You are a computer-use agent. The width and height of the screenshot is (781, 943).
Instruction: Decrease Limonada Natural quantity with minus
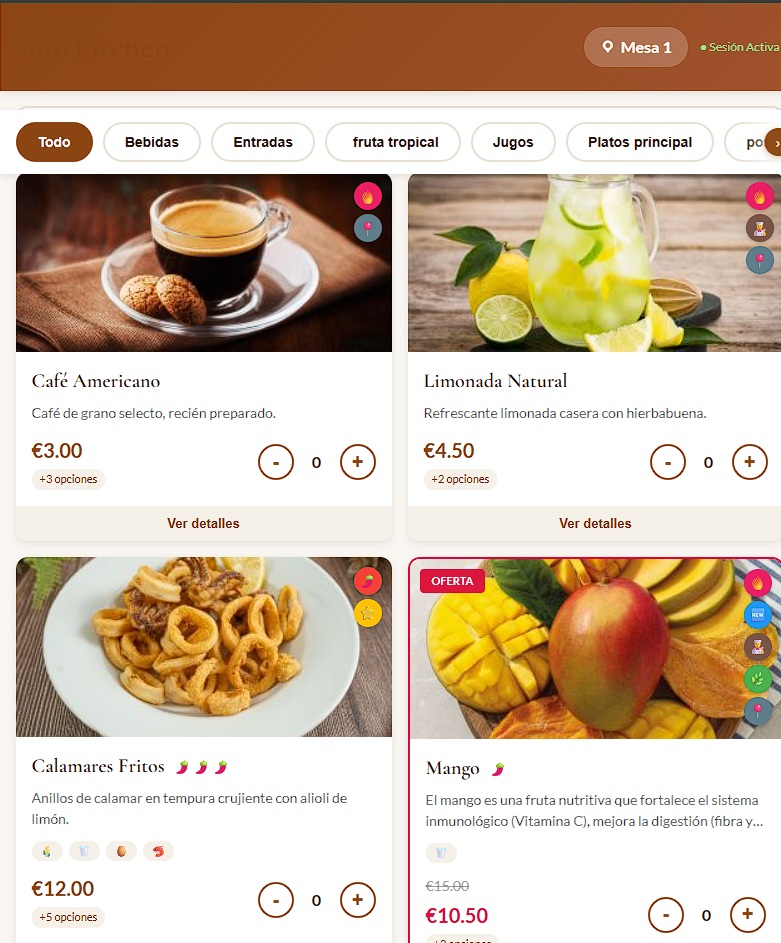667,462
